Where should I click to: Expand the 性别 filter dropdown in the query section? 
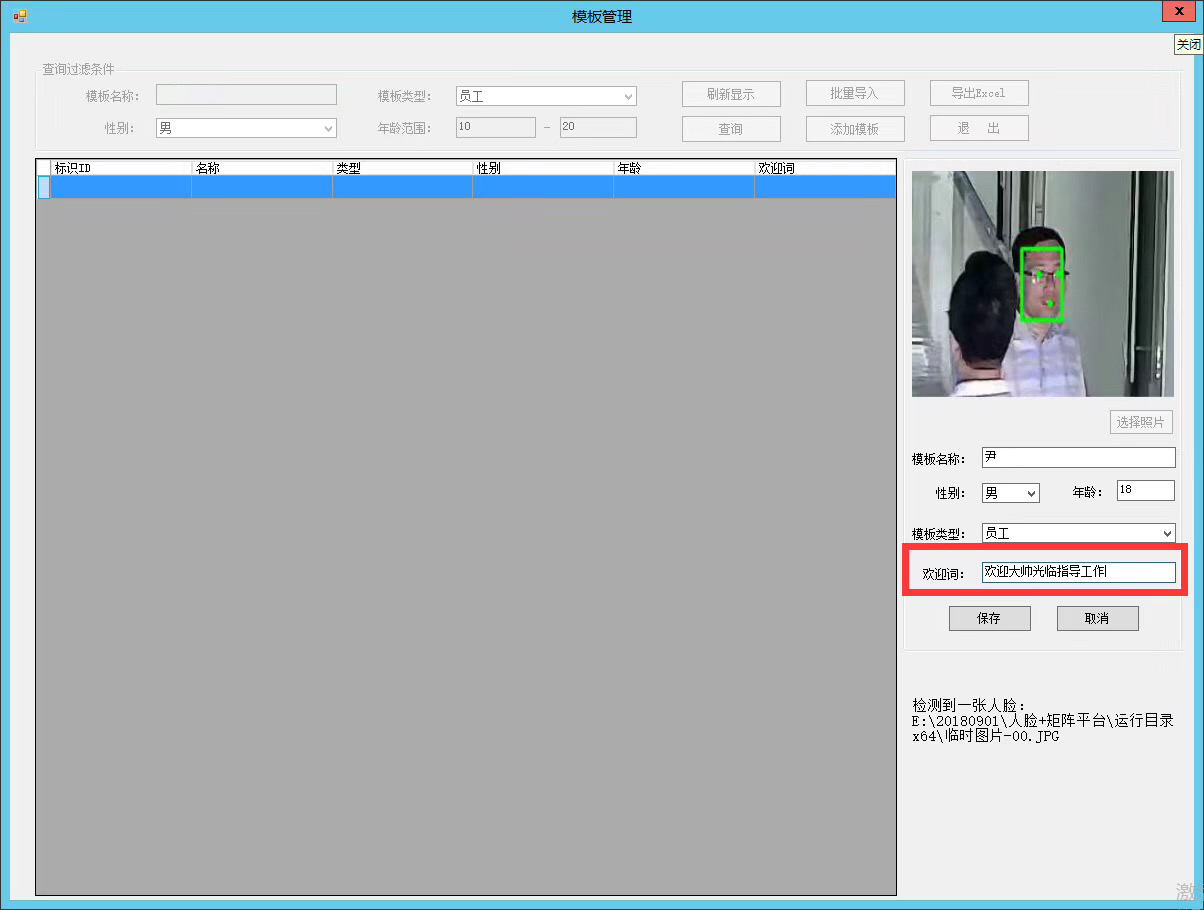[x=246, y=128]
